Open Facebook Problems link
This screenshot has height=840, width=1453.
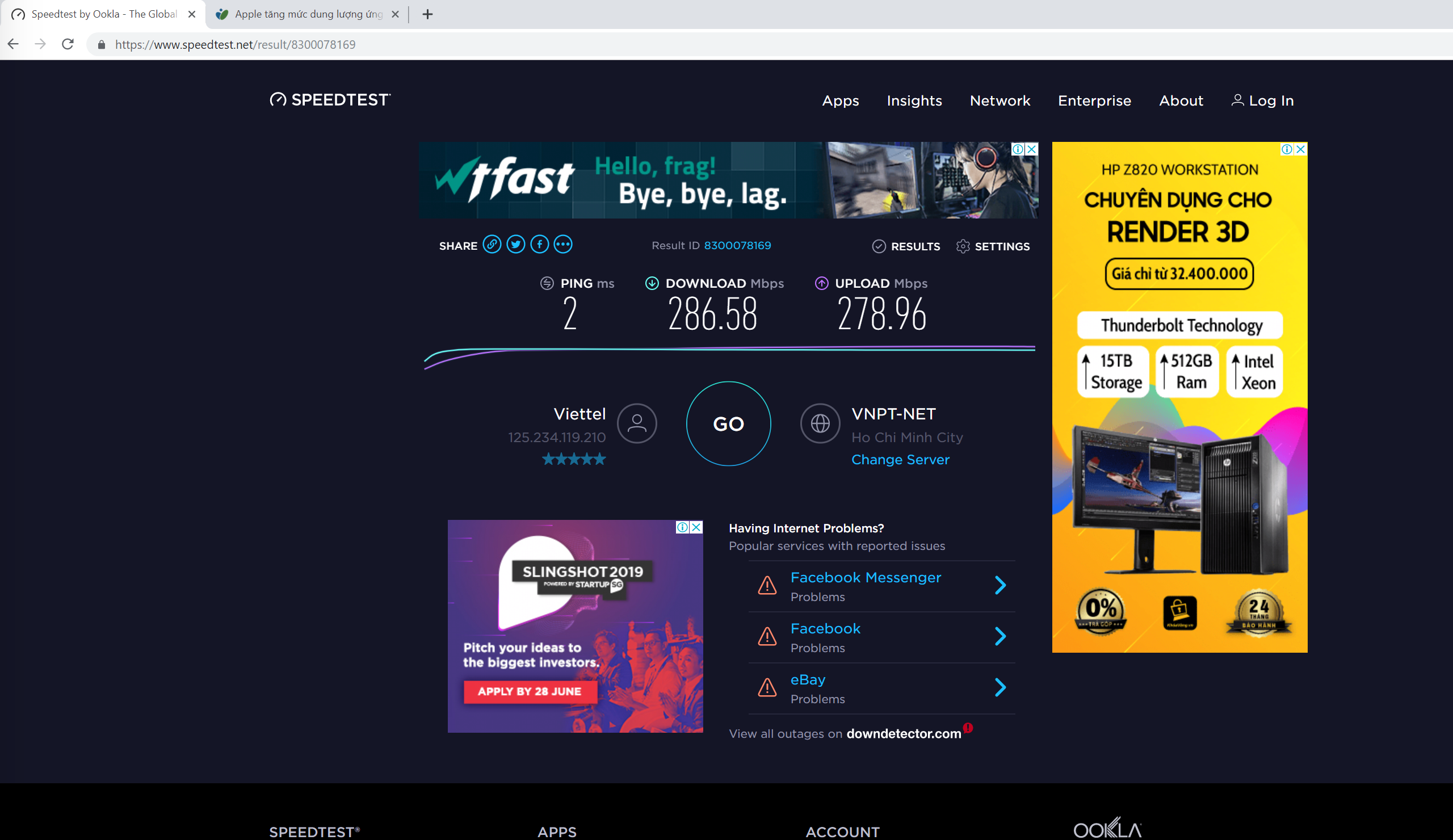pyautogui.click(x=825, y=629)
